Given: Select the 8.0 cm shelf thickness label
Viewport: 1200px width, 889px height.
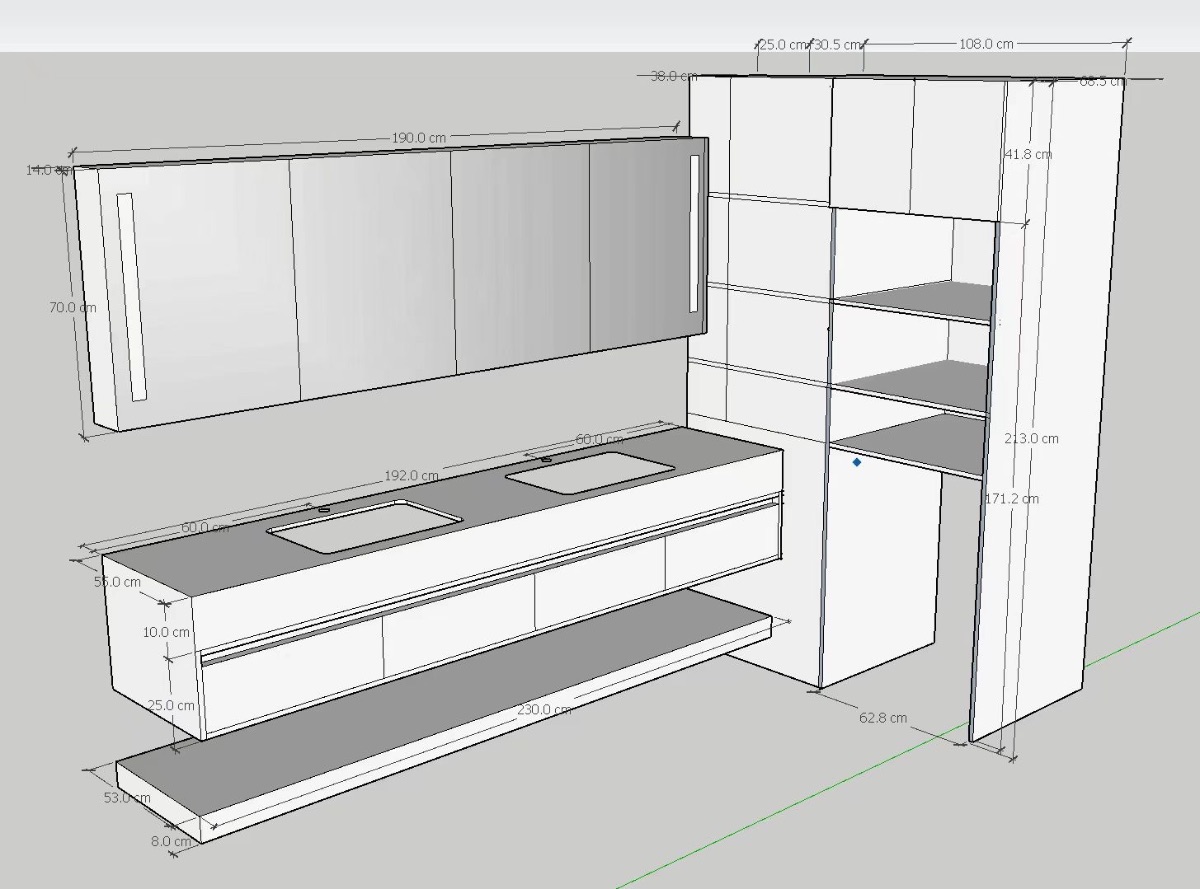Looking at the screenshot, I should pos(171,841).
